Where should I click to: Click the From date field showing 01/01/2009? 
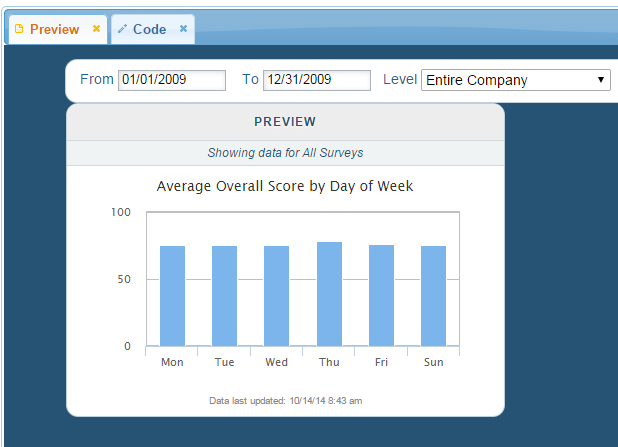(172, 80)
